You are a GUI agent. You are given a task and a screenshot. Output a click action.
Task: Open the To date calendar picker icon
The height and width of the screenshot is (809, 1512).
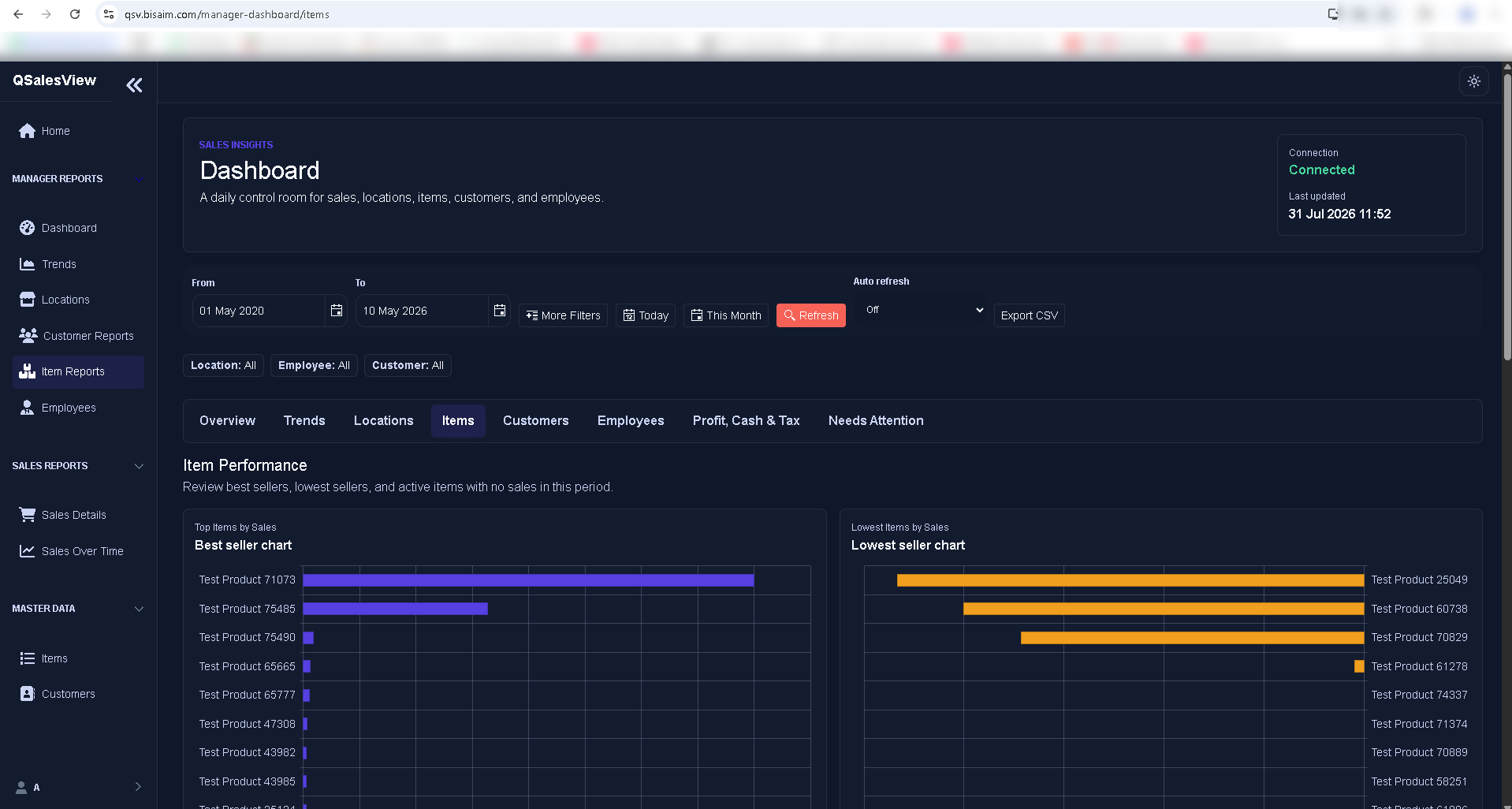(x=500, y=311)
